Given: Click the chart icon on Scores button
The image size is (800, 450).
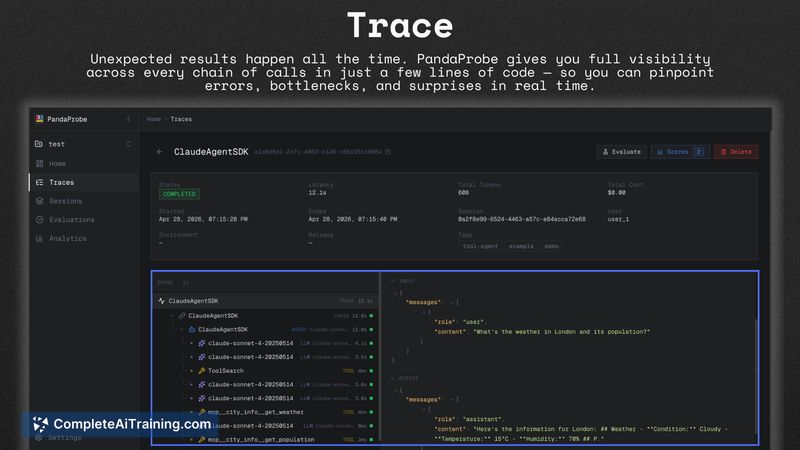Looking at the screenshot, I should [x=660, y=152].
